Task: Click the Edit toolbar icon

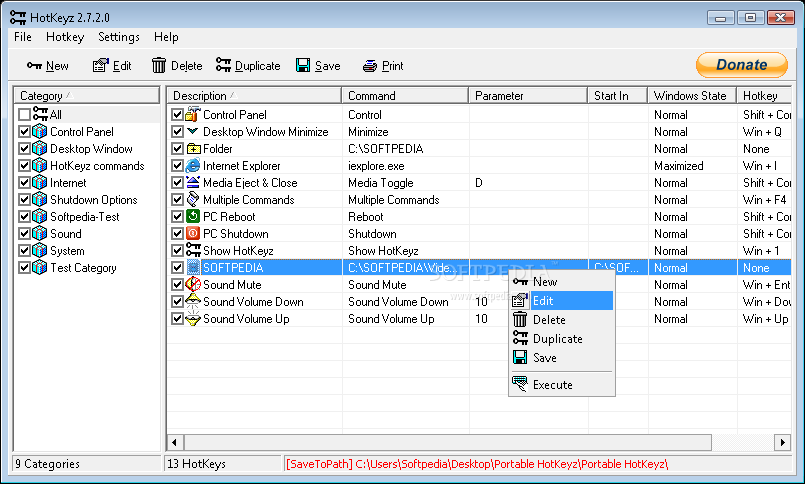Action: tap(100, 66)
